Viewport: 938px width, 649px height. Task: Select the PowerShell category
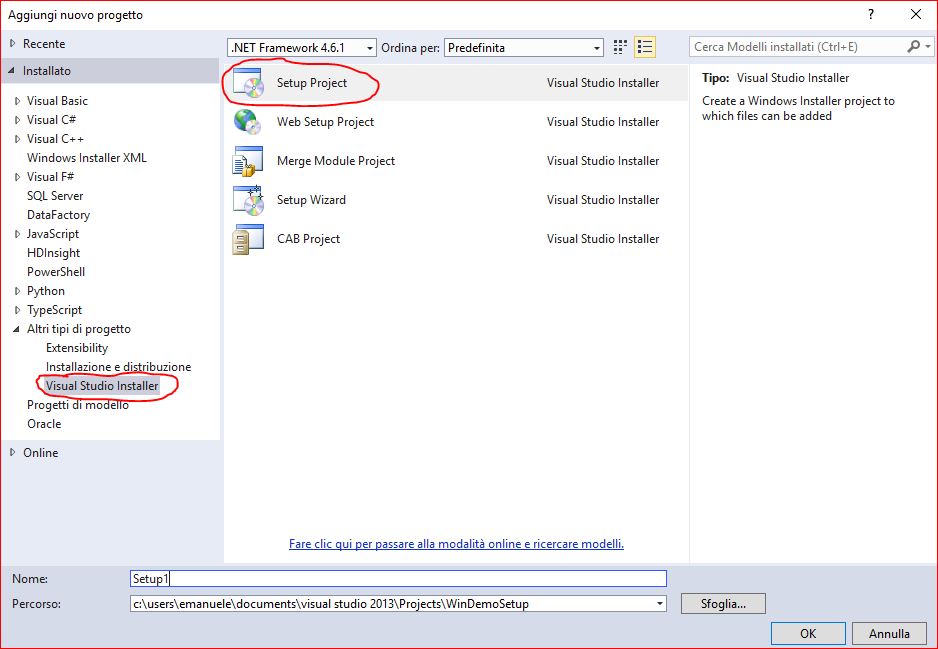tap(56, 272)
